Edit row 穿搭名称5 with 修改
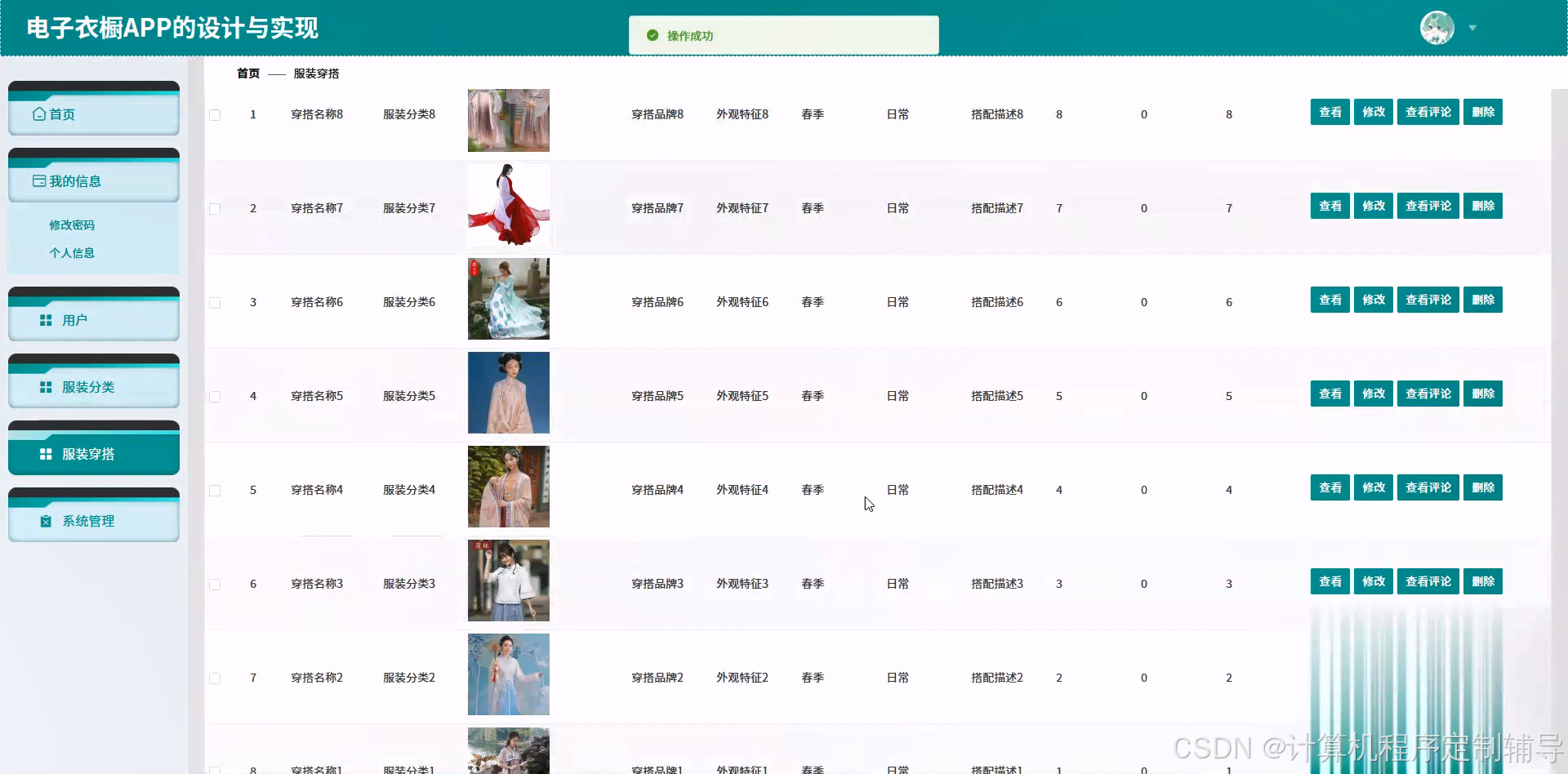 point(1374,394)
